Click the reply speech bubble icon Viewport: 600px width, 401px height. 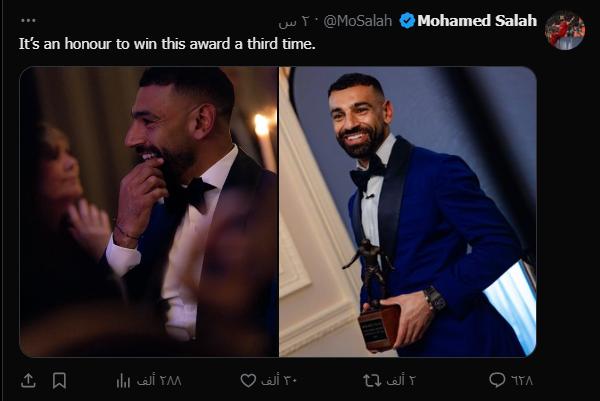click(x=497, y=380)
